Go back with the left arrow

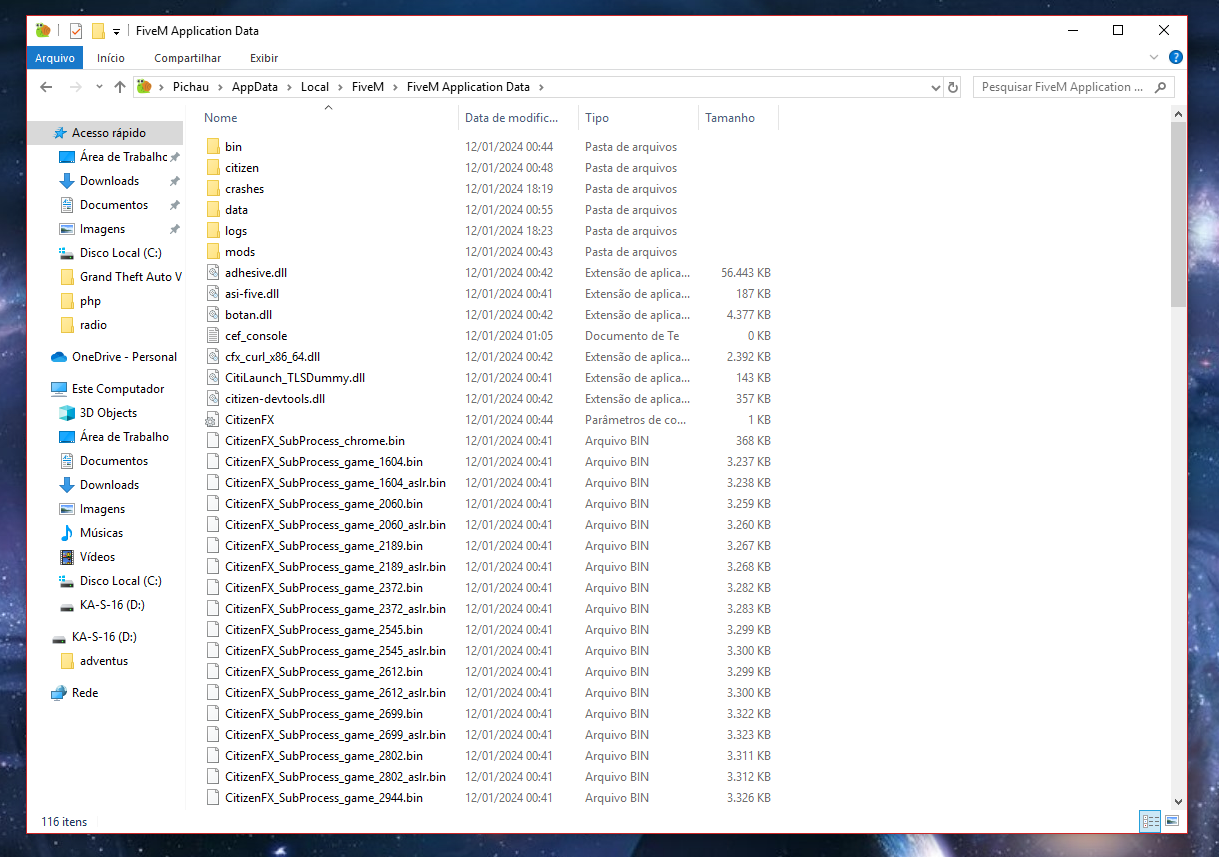coord(46,87)
